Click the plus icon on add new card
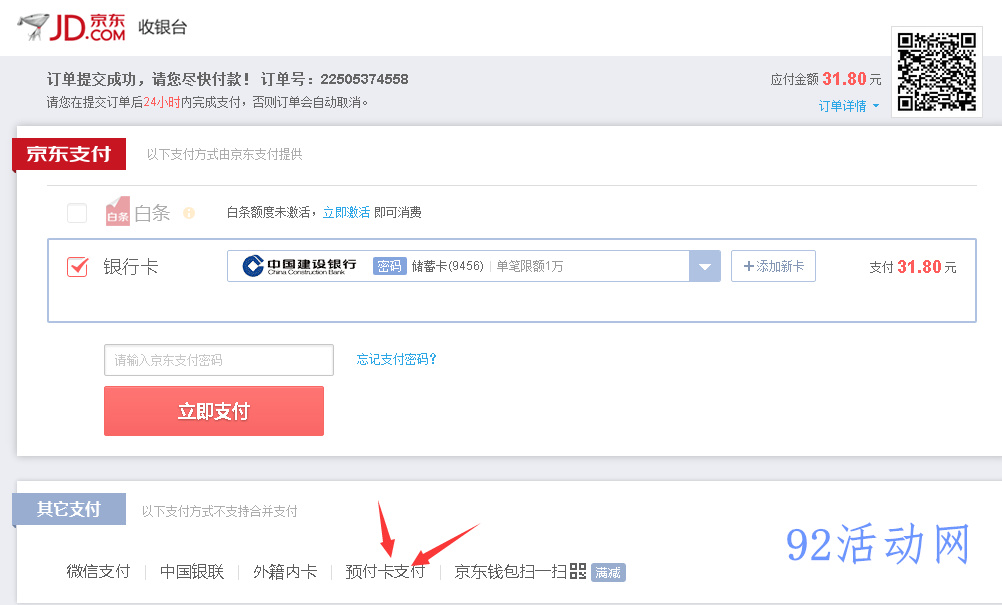Viewport: 1002px width, 605px height. point(748,266)
